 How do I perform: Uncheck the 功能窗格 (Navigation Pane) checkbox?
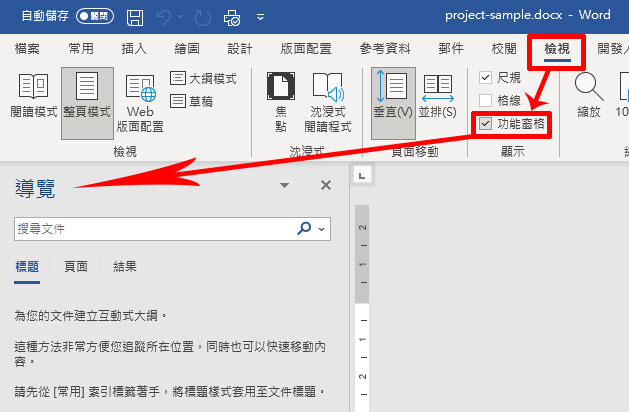point(486,124)
